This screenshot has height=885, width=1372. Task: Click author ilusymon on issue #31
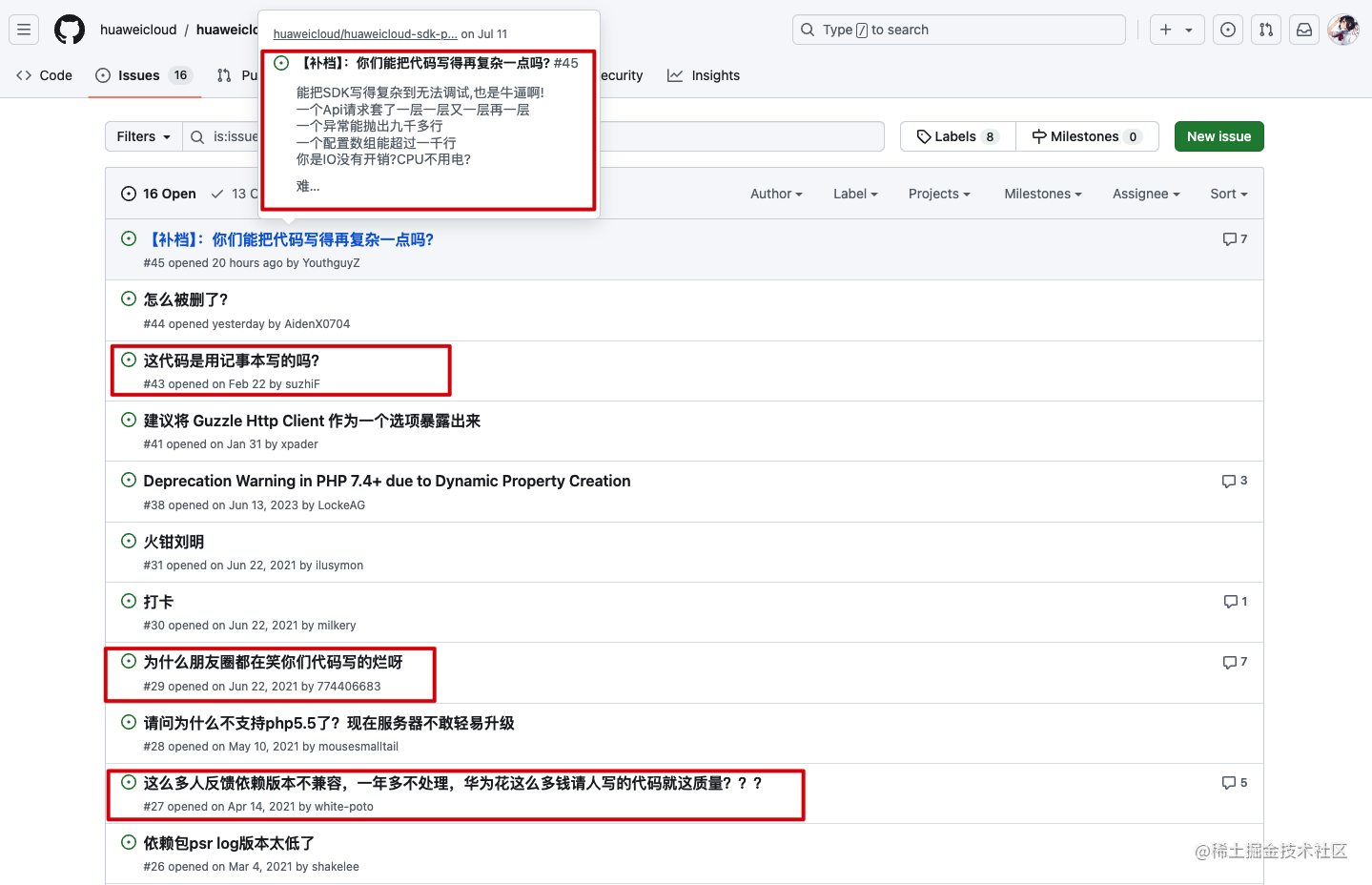pyautogui.click(x=339, y=566)
